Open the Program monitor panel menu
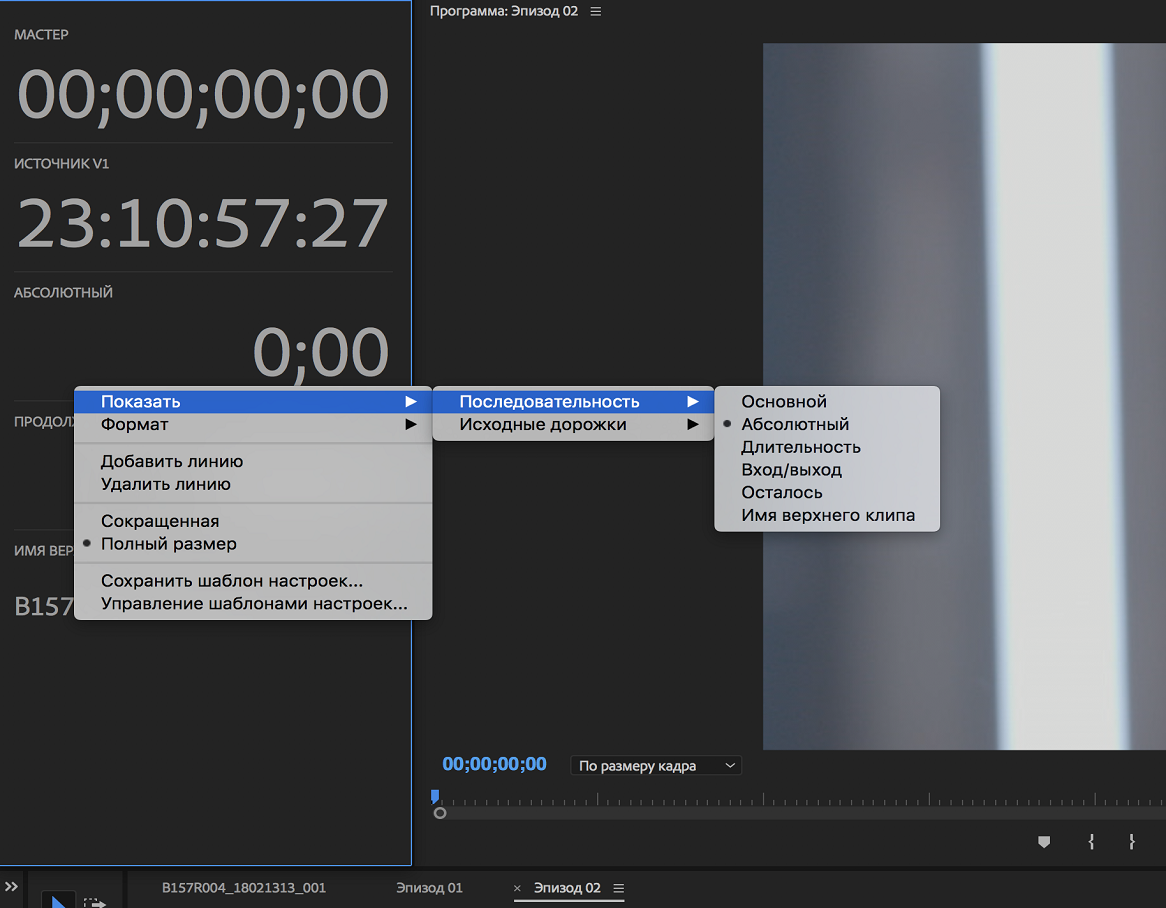The image size is (1166, 908). click(595, 11)
